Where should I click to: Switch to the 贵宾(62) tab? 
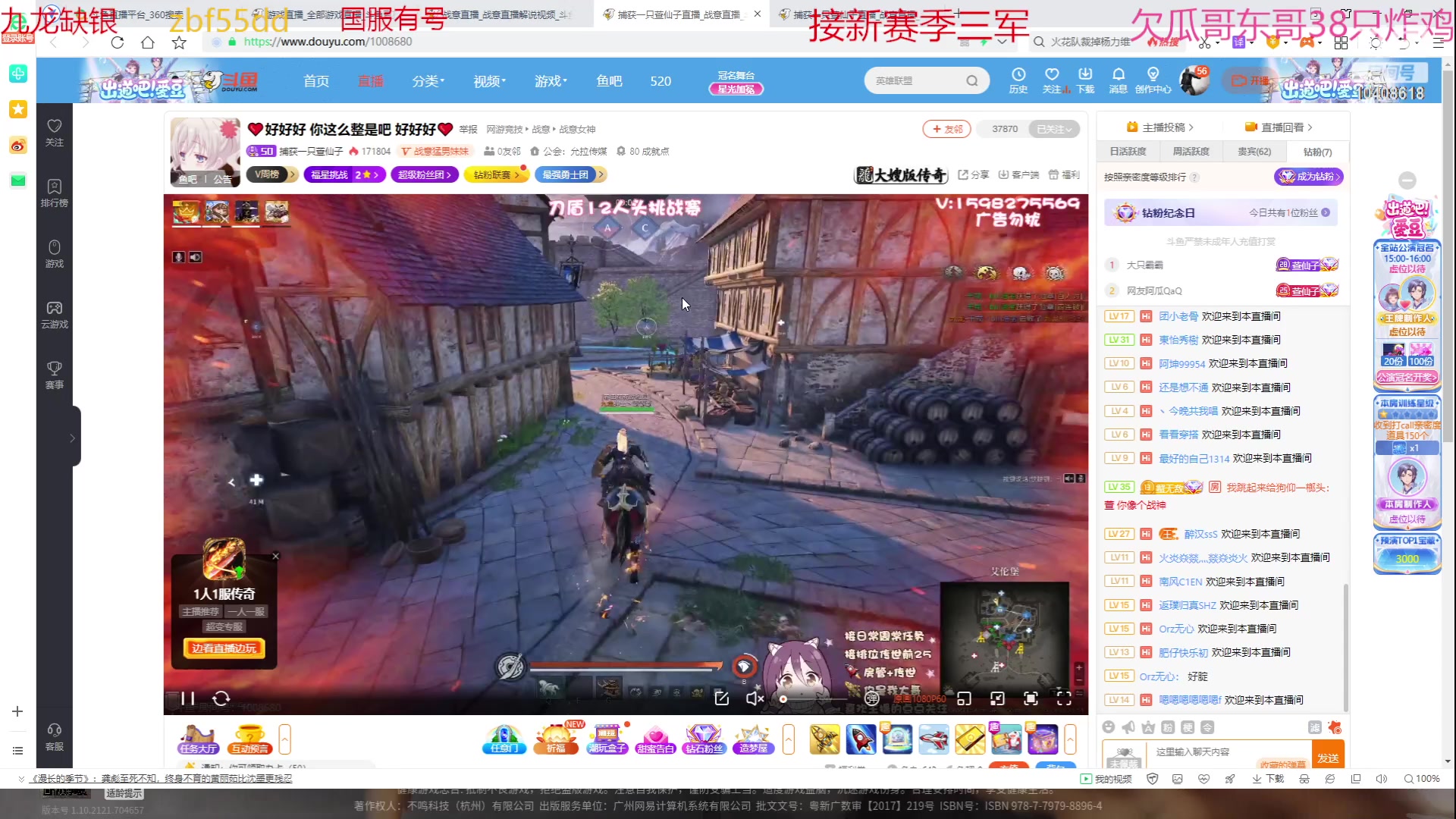tap(1254, 152)
